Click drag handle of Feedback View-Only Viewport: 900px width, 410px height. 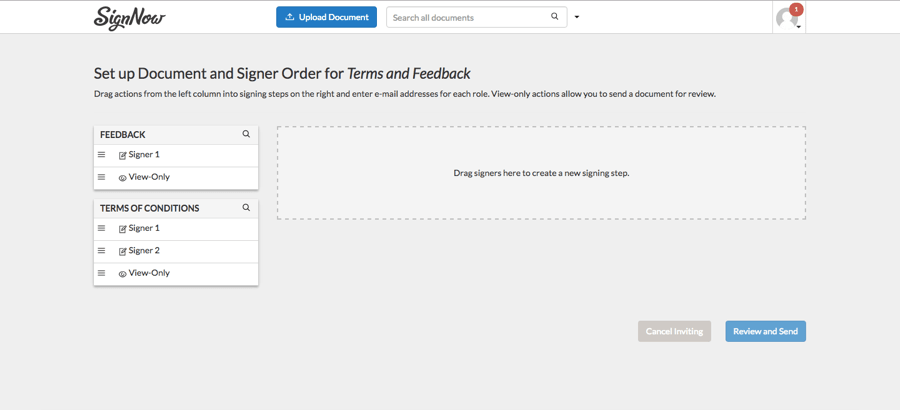[x=101, y=177]
